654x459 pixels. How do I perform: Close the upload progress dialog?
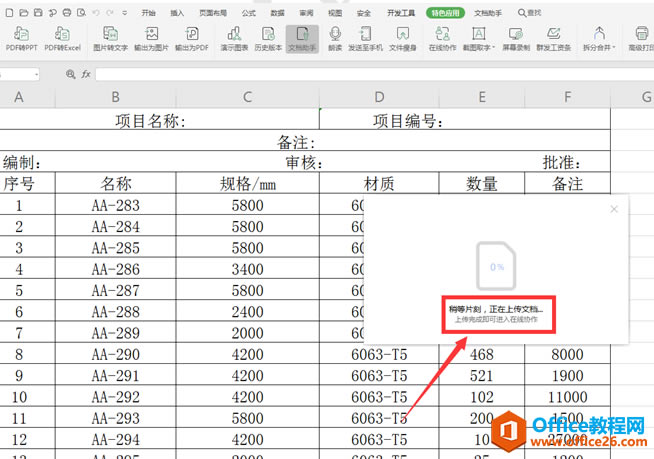(614, 209)
